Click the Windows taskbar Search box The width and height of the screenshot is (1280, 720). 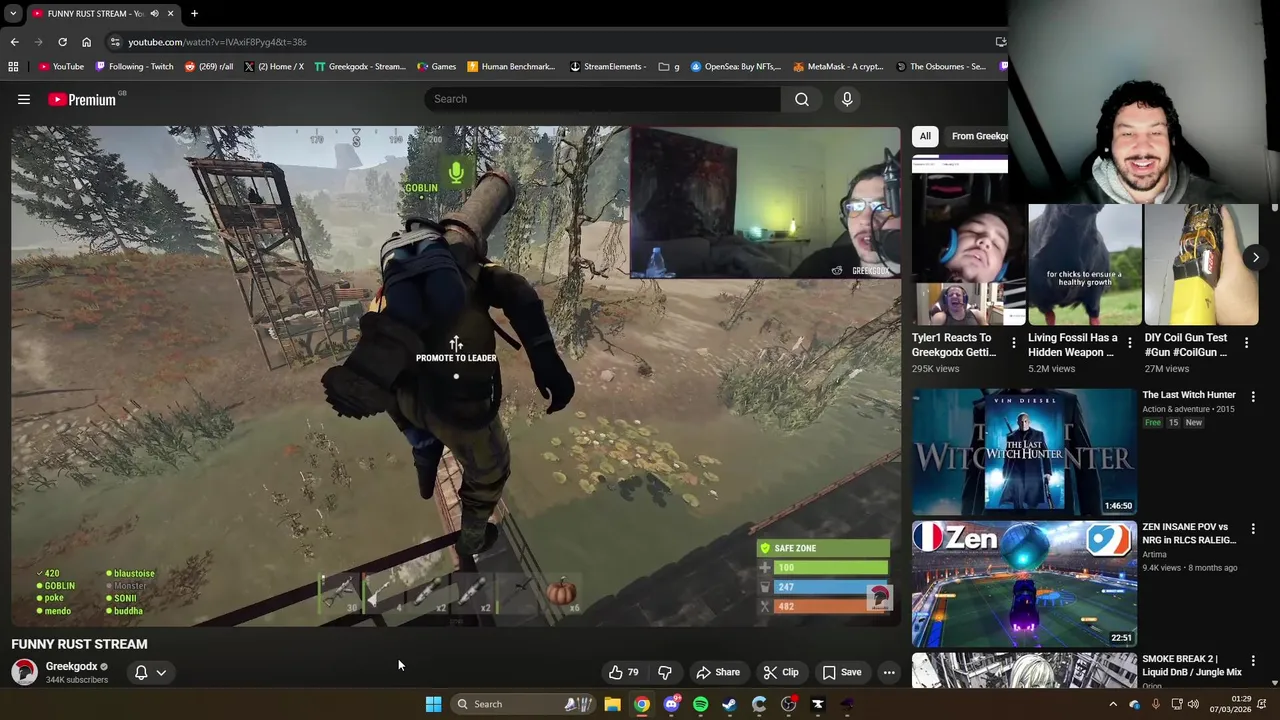[522, 704]
